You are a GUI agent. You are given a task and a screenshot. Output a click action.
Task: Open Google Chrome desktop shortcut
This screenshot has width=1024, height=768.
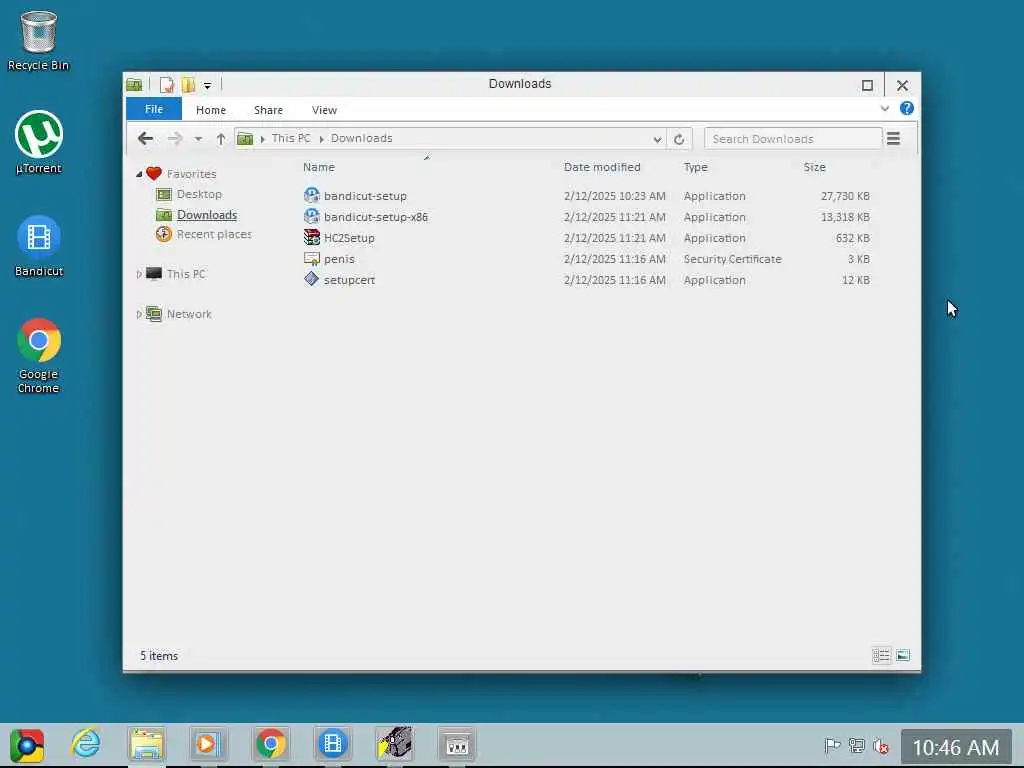coord(39,355)
